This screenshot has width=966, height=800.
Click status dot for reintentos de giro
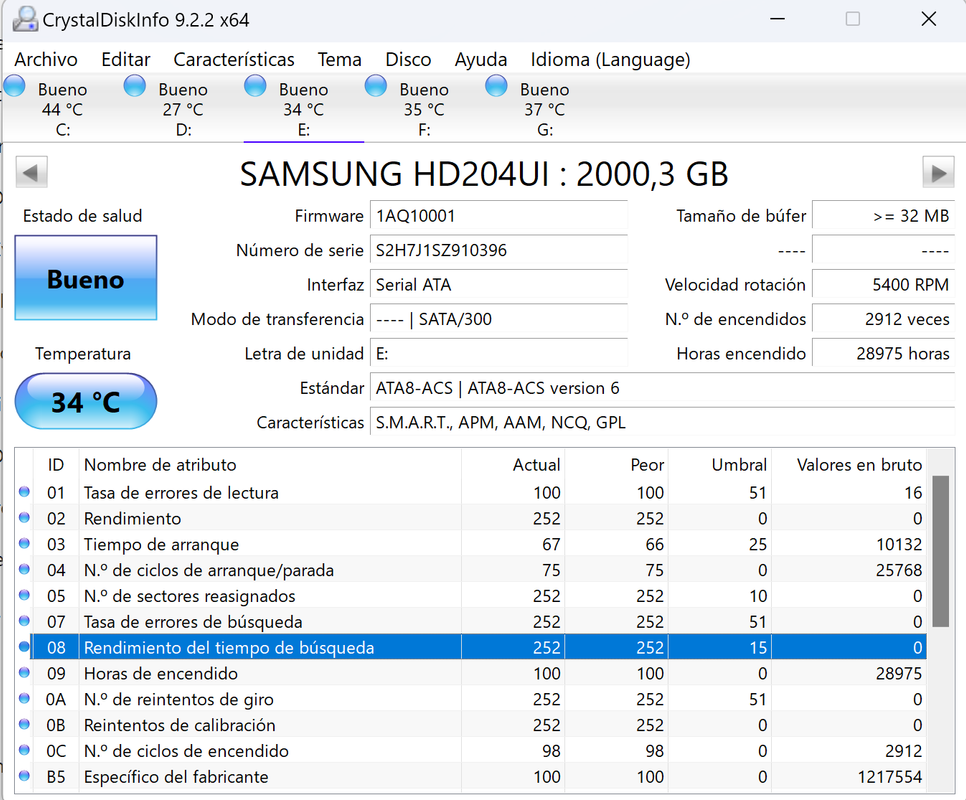(x=24, y=698)
